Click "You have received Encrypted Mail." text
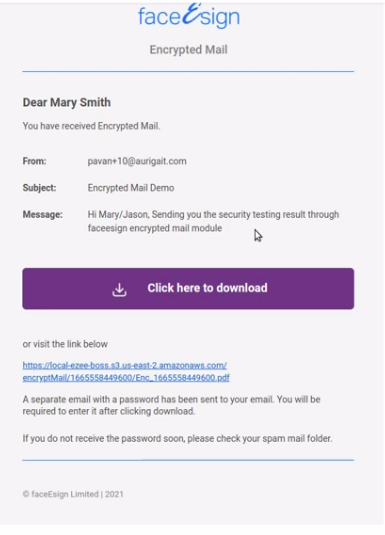 tap(91, 126)
